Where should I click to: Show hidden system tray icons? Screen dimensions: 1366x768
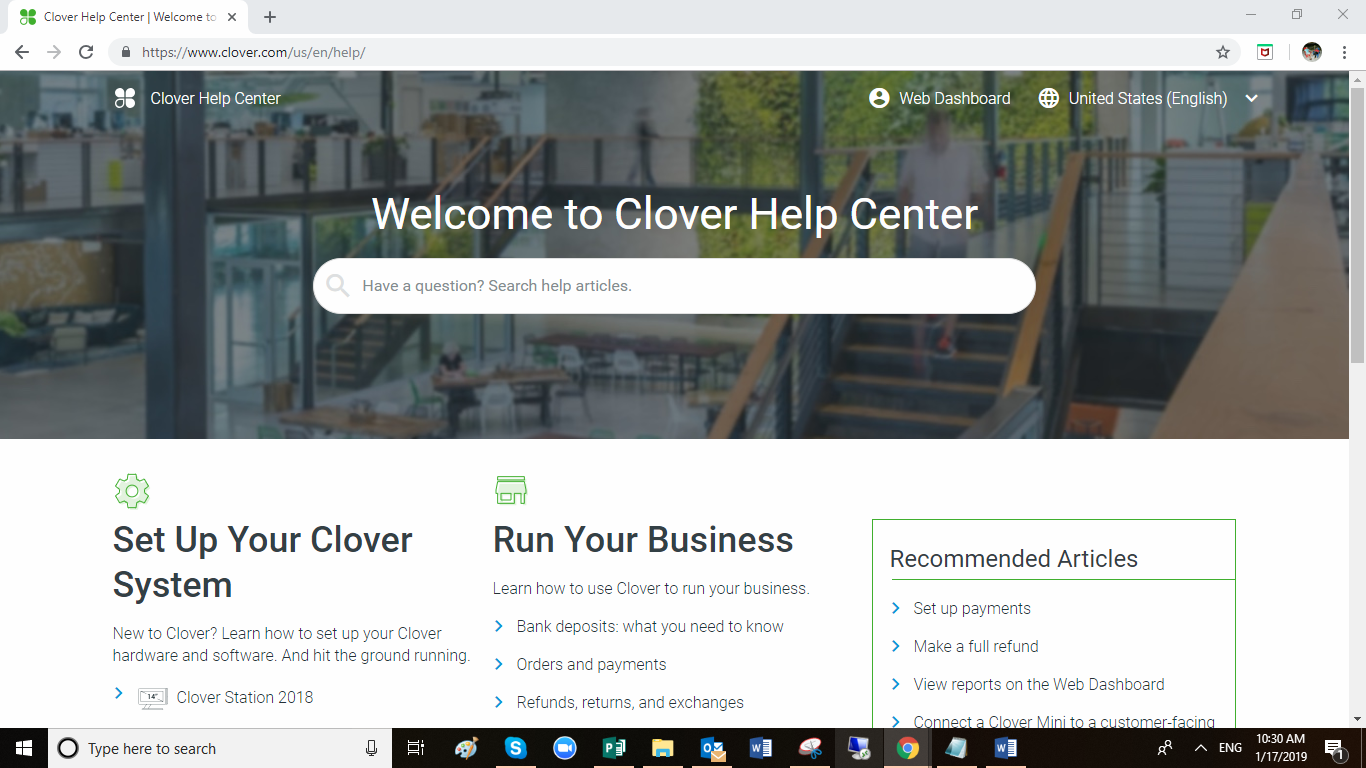(x=1201, y=748)
